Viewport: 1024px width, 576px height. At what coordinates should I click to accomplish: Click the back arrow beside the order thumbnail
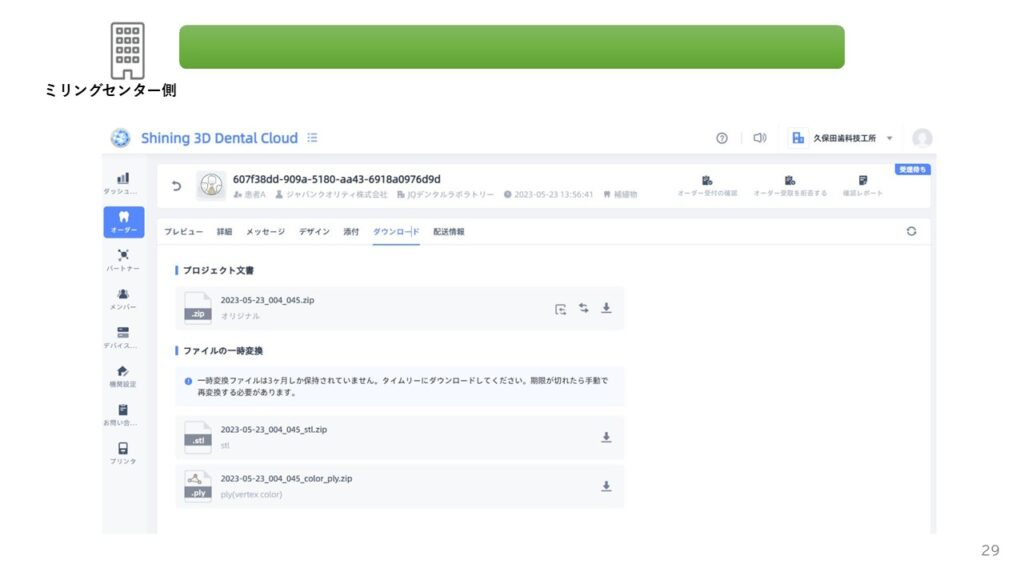(177, 186)
